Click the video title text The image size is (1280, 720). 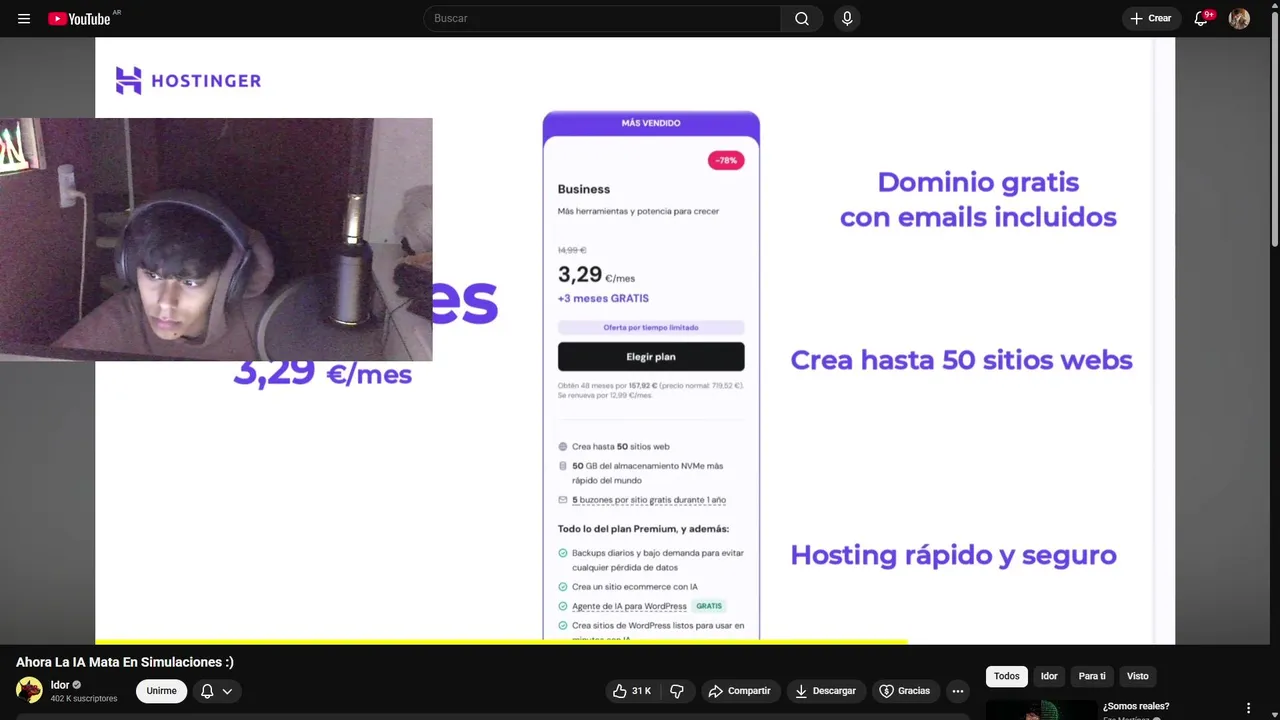125,662
